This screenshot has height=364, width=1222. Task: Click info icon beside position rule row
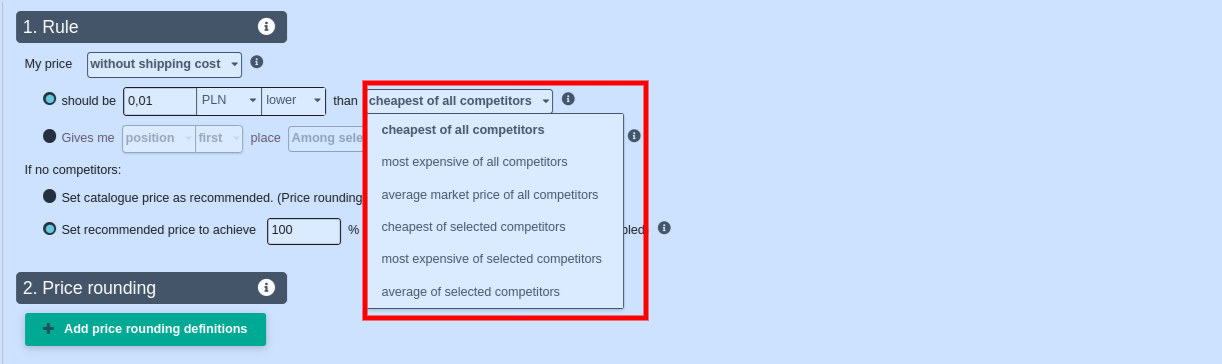click(634, 136)
